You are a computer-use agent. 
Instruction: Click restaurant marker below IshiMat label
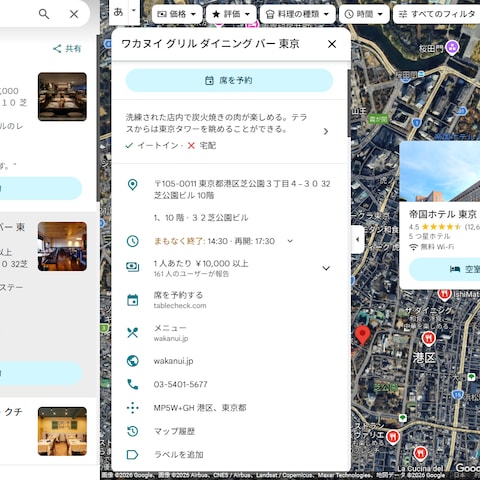(444, 294)
